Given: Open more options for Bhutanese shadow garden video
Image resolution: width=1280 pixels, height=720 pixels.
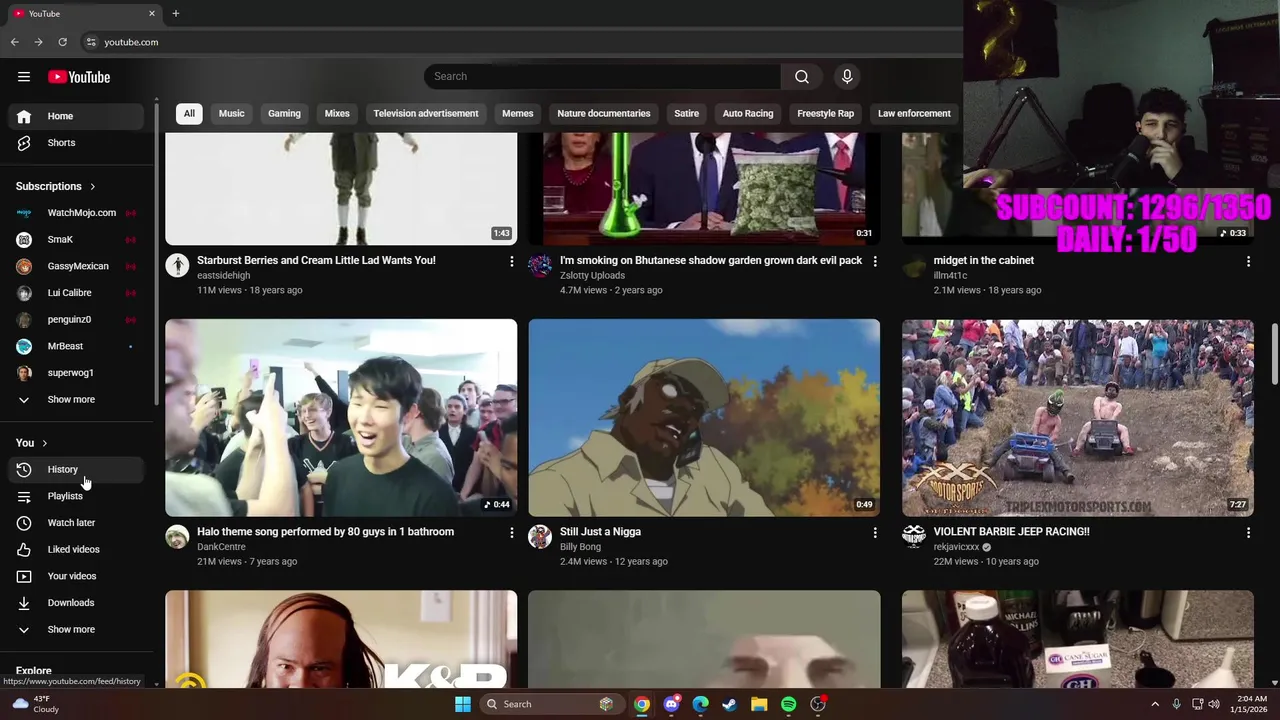Looking at the screenshot, I should [875, 261].
